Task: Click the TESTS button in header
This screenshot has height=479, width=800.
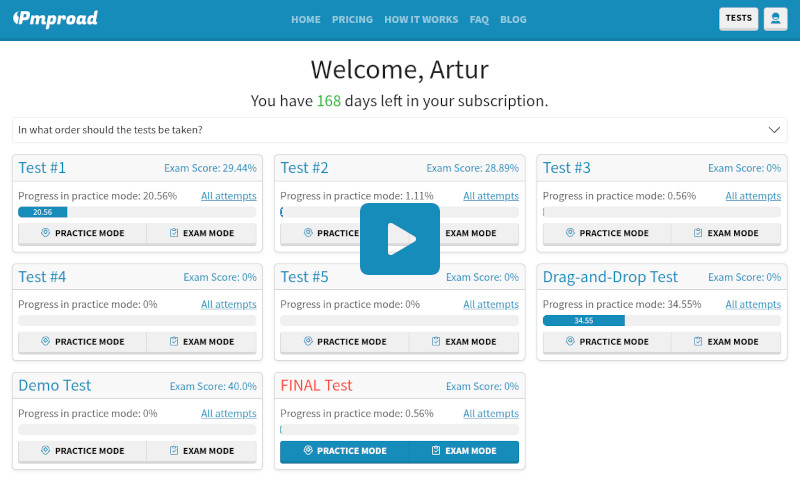Action: pyautogui.click(x=738, y=19)
